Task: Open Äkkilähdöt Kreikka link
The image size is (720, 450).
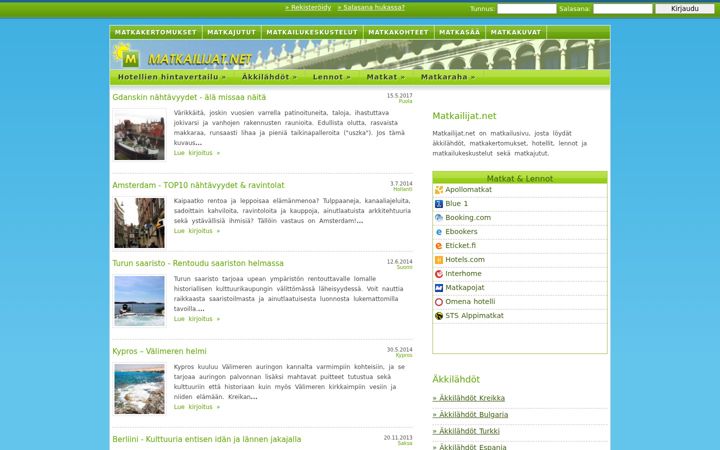Action: click(468, 398)
